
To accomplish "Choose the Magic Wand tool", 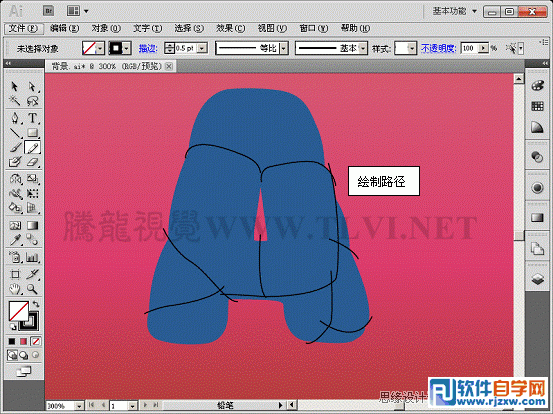I will 15,101.
